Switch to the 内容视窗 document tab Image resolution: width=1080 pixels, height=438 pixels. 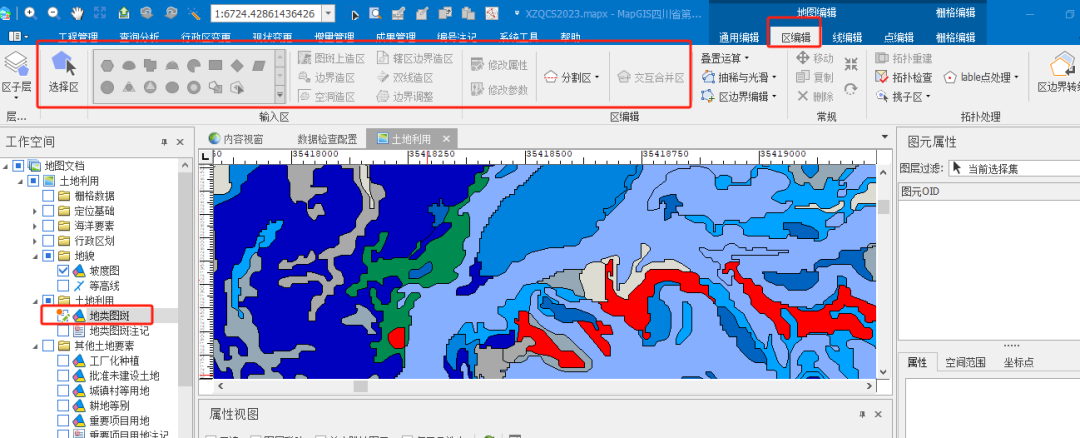[x=235, y=138]
